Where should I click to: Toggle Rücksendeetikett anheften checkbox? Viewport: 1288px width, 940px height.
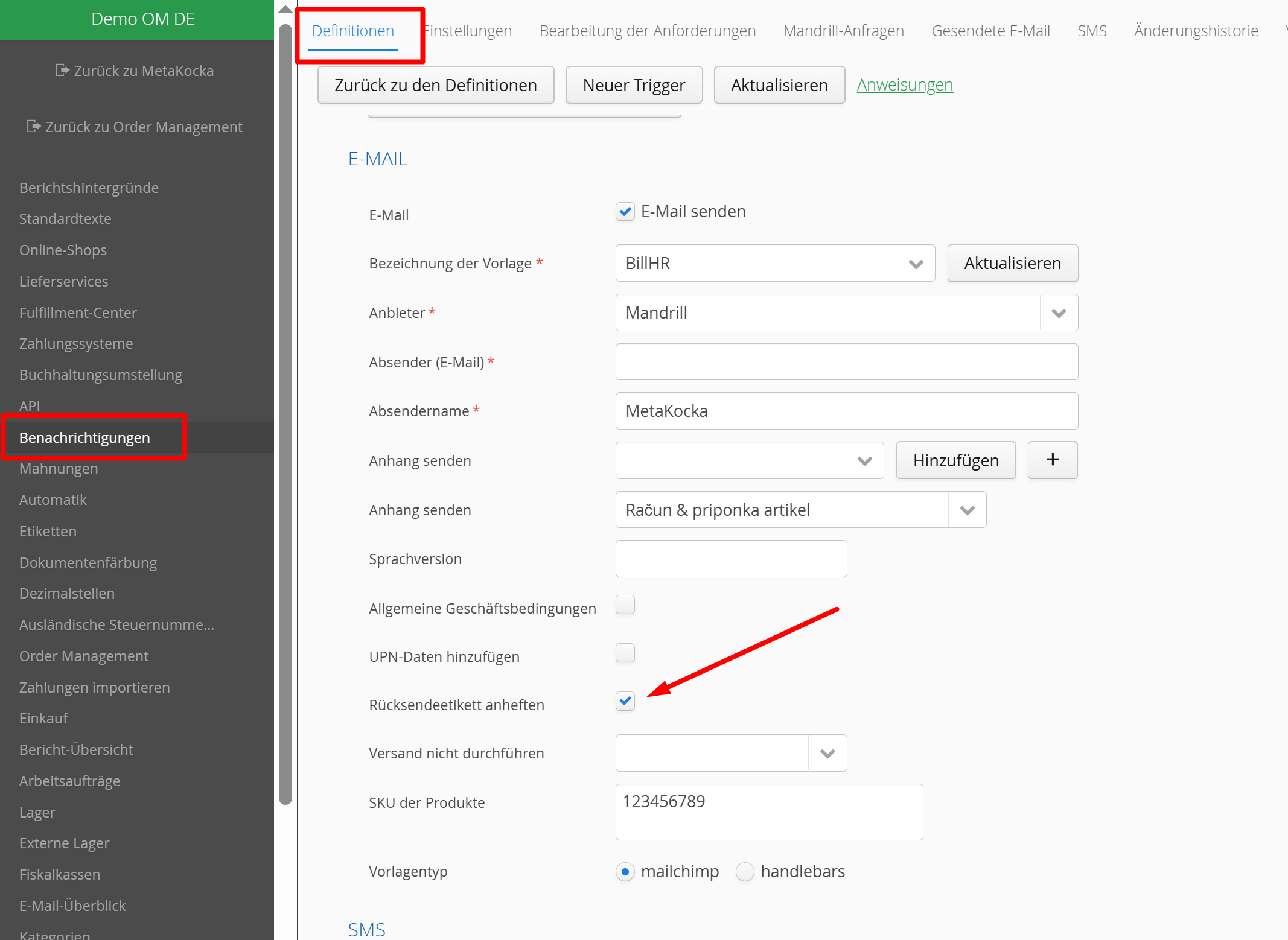pyautogui.click(x=625, y=701)
